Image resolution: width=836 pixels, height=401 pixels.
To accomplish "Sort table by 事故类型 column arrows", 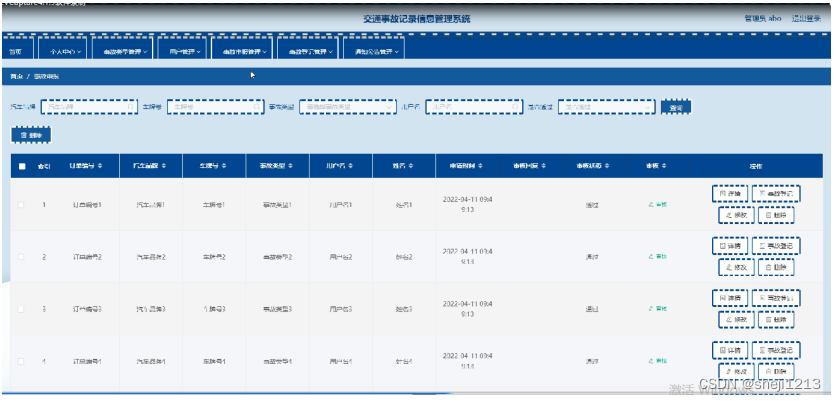I will (x=290, y=166).
